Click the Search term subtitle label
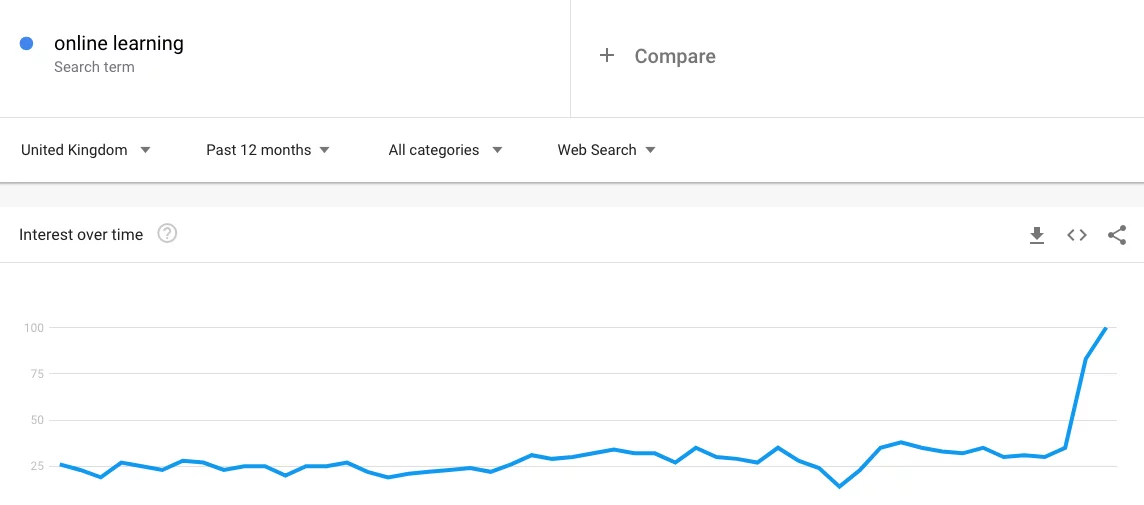1144x505 pixels. click(94, 67)
